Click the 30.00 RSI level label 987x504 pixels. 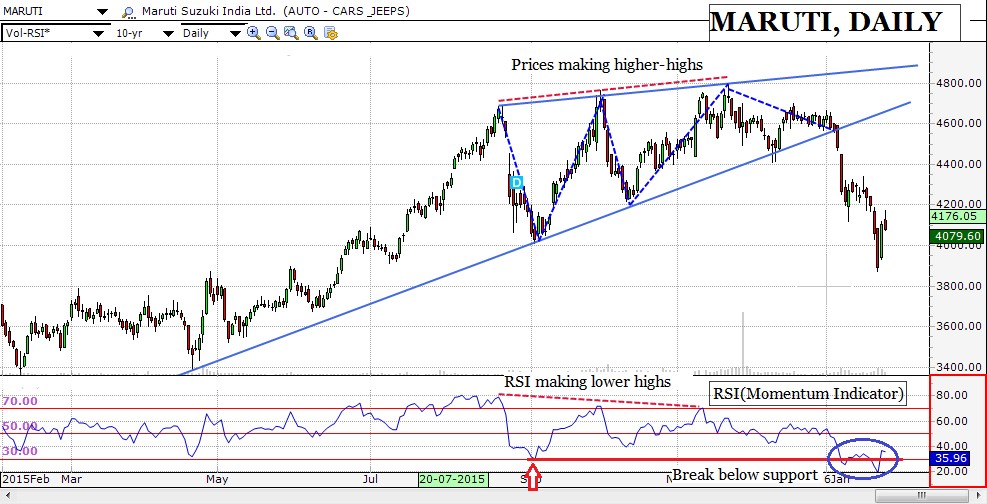(20, 451)
